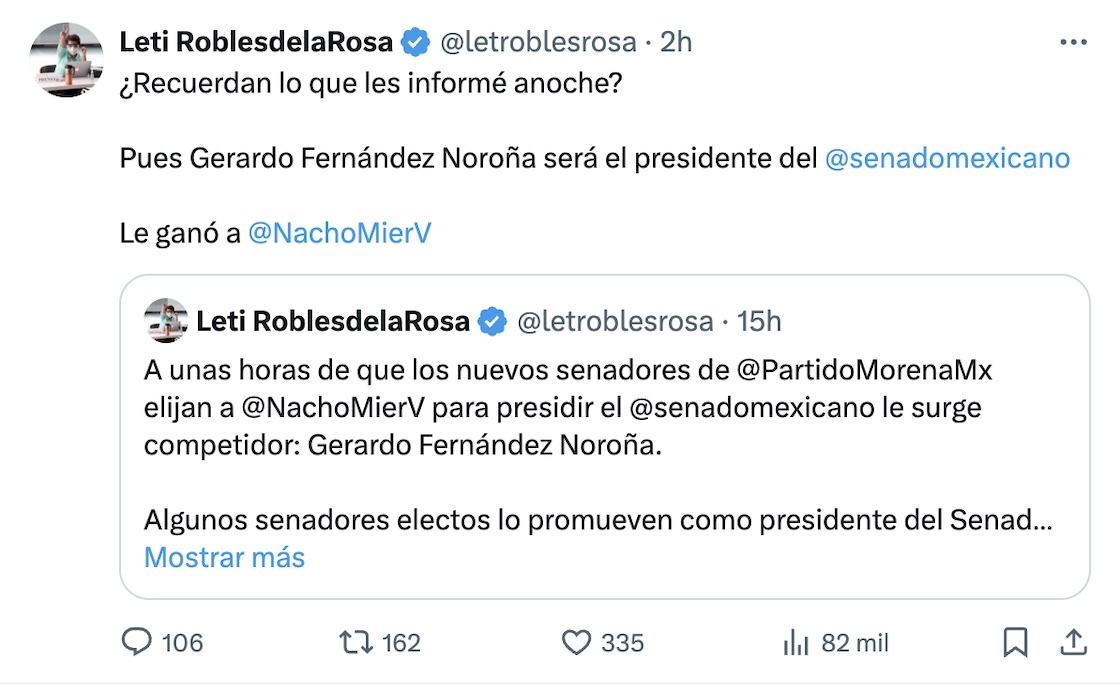The width and height of the screenshot is (1120, 690).
Task: Like the tweet with heart icon
Action: (x=577, y=642)
